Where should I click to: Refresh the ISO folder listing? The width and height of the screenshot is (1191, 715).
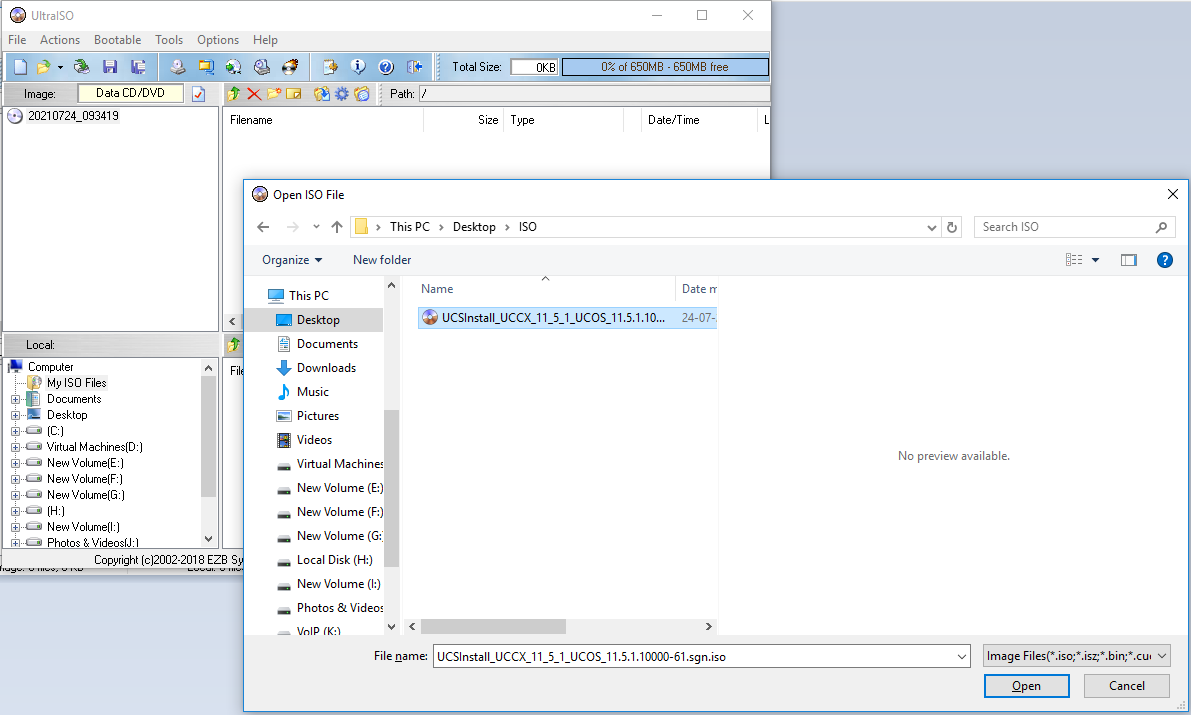[952, 227]
